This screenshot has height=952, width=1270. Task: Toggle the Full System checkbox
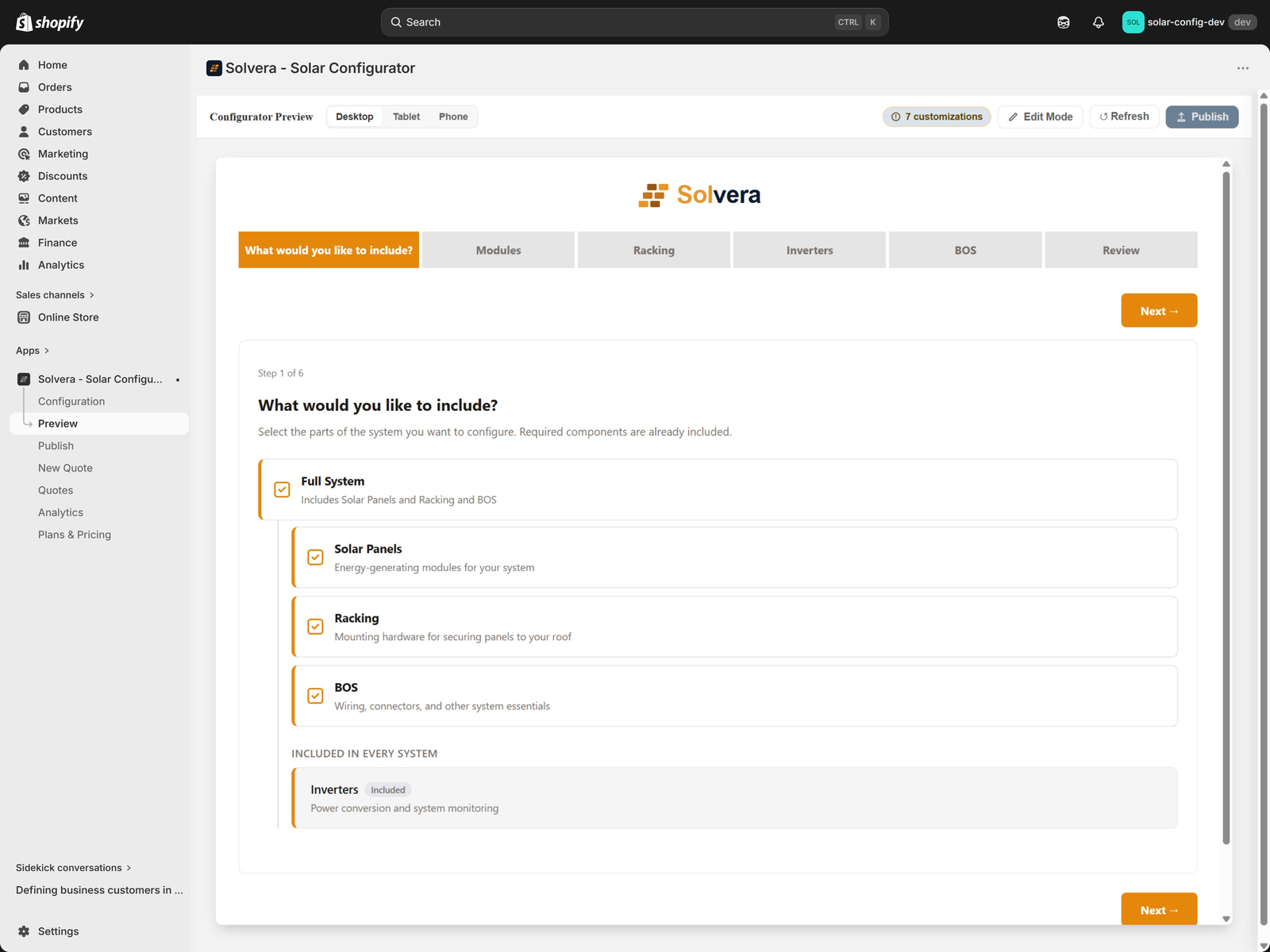pos(282,489)
